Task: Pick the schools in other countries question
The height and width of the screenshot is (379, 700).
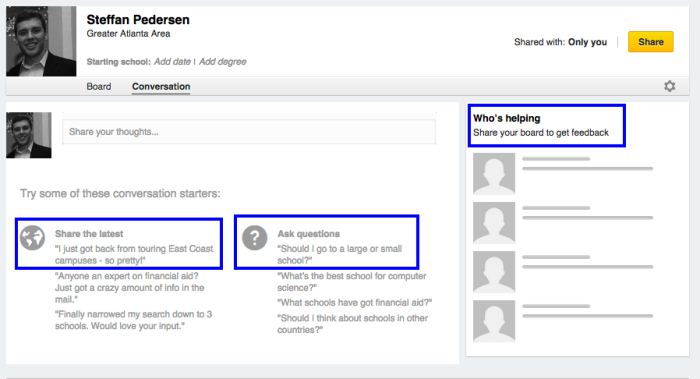Action: pos(352,324)
